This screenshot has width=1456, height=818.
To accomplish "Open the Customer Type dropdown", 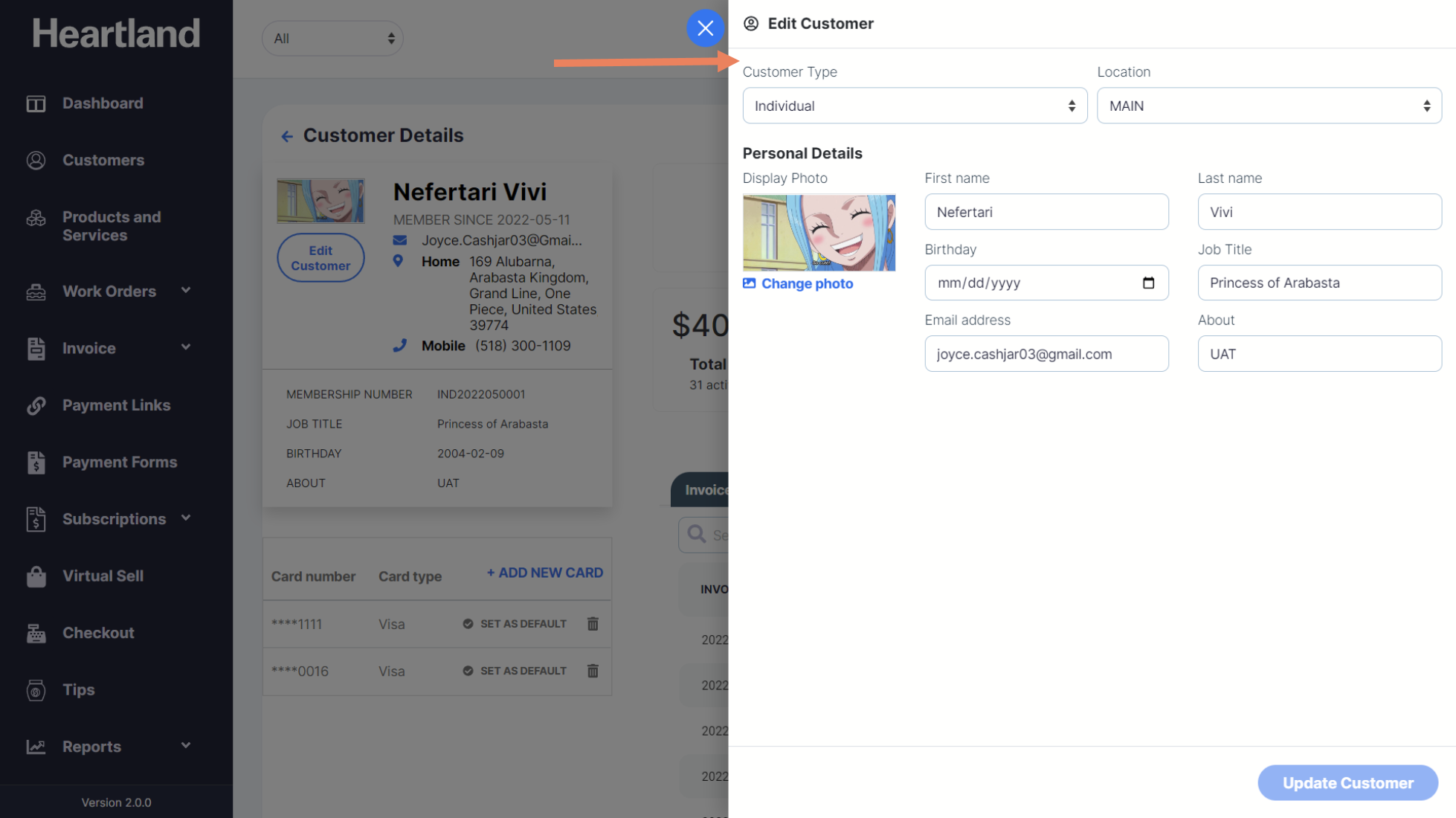I will pos(914,106).
